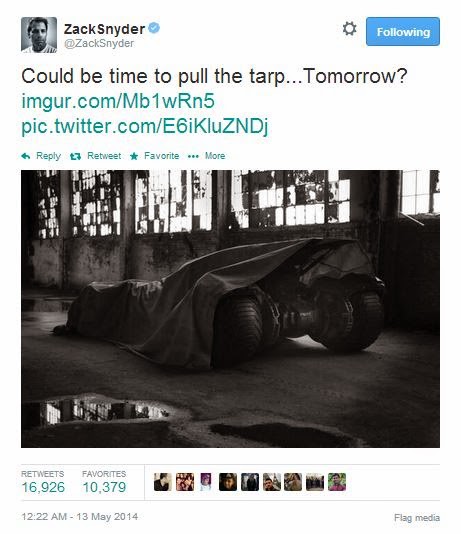The height and width of the screenshot is (534, 461).
Task: Open the gear settings icon
Action: 349,29
